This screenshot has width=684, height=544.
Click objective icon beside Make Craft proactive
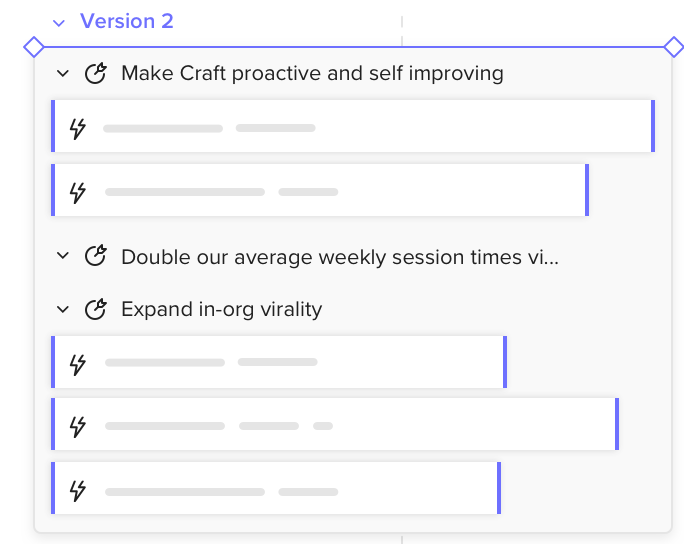coord(96,73)
